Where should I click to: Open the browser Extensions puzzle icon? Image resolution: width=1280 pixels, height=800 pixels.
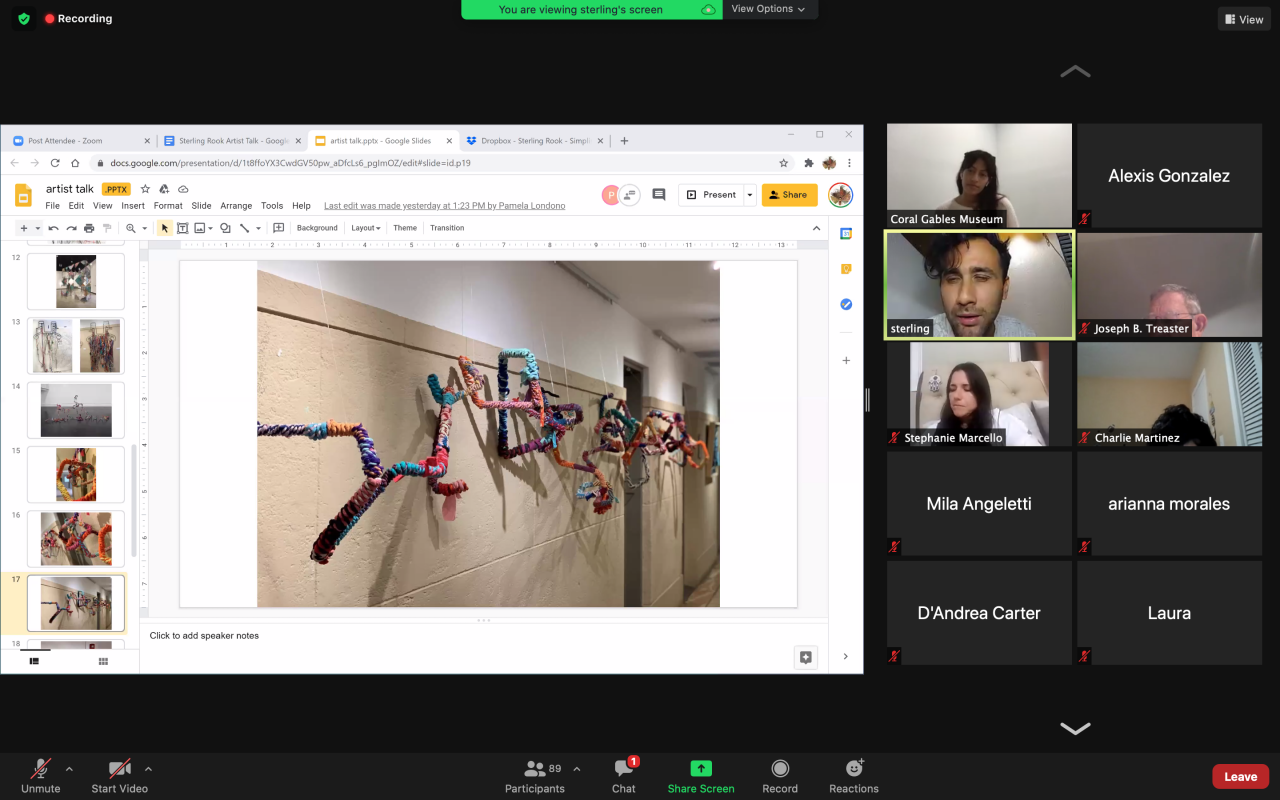809,163
